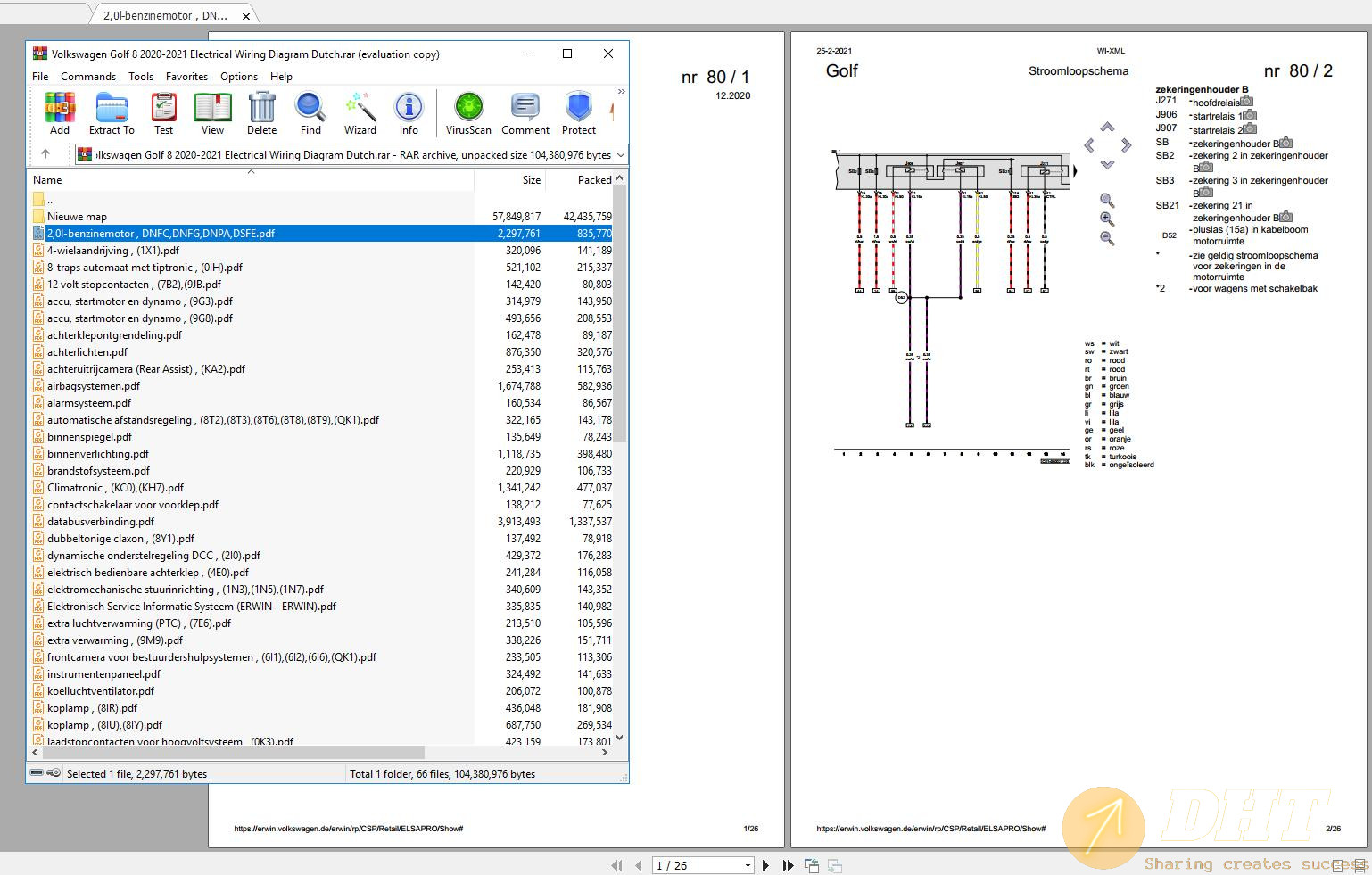Click the drive/key status icon in WinRAR
Image resolution: width=1372 pixels, height=875 pixels.
click(x=45, y=773)
